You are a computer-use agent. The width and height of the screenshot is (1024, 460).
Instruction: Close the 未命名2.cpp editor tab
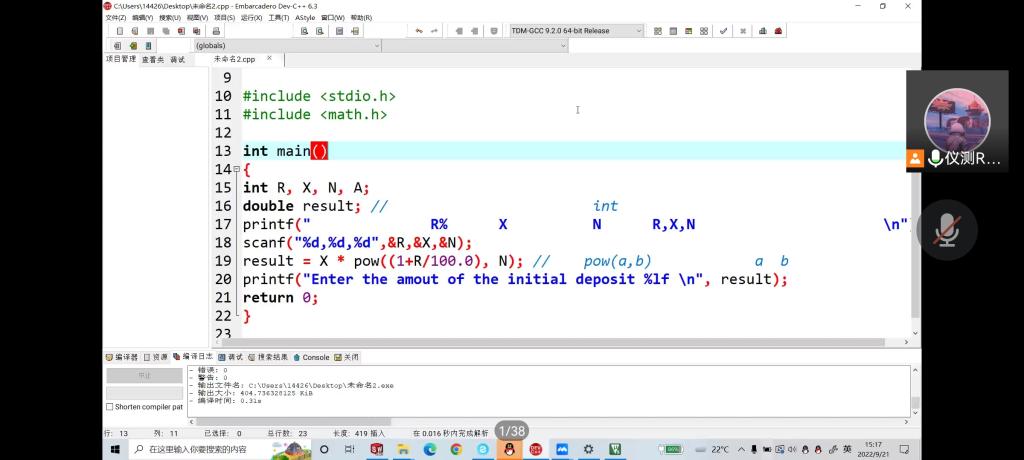[269, 59]
